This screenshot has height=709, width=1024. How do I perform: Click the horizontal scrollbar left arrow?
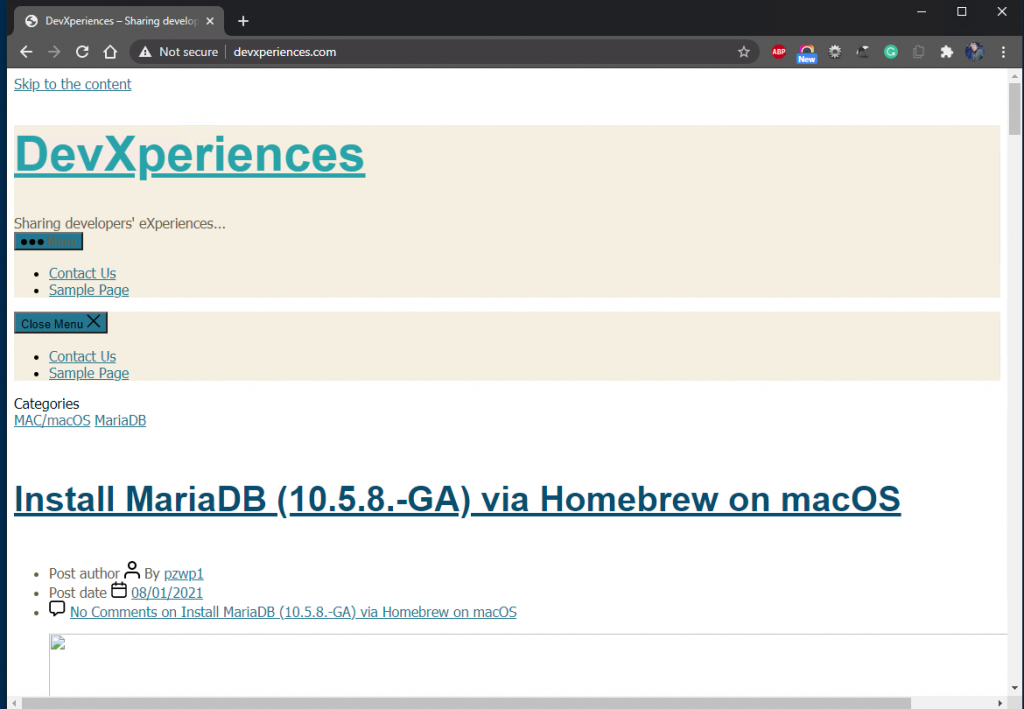14,703
